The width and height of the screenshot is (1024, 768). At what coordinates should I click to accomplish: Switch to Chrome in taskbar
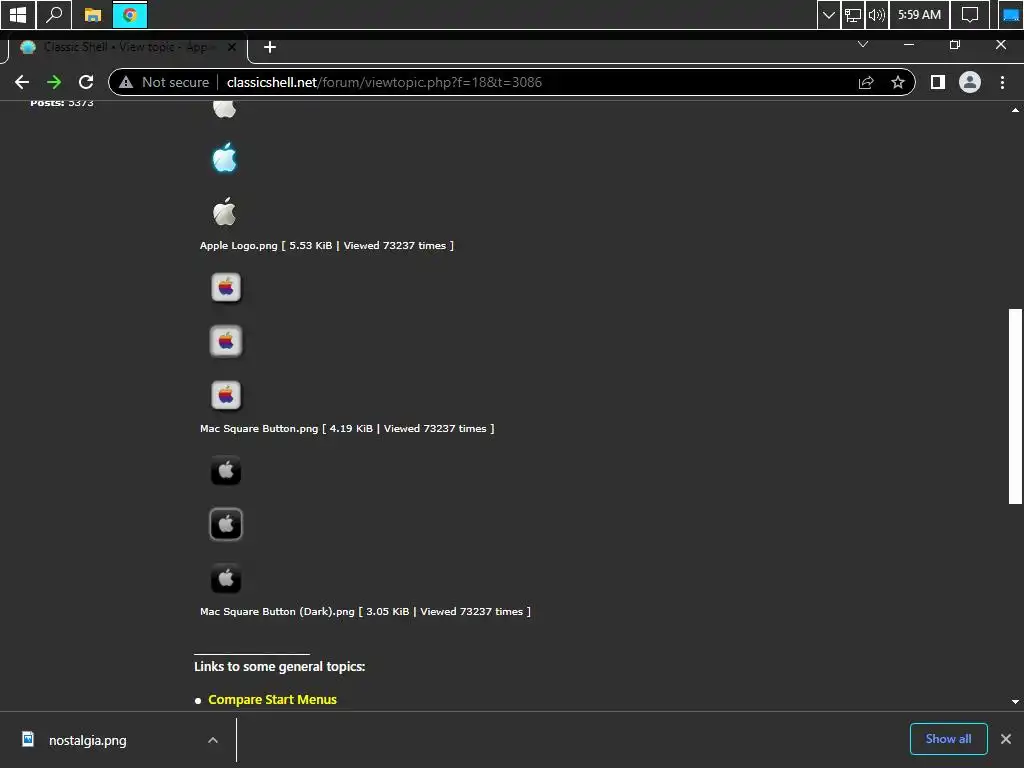(x=130, y=14)
